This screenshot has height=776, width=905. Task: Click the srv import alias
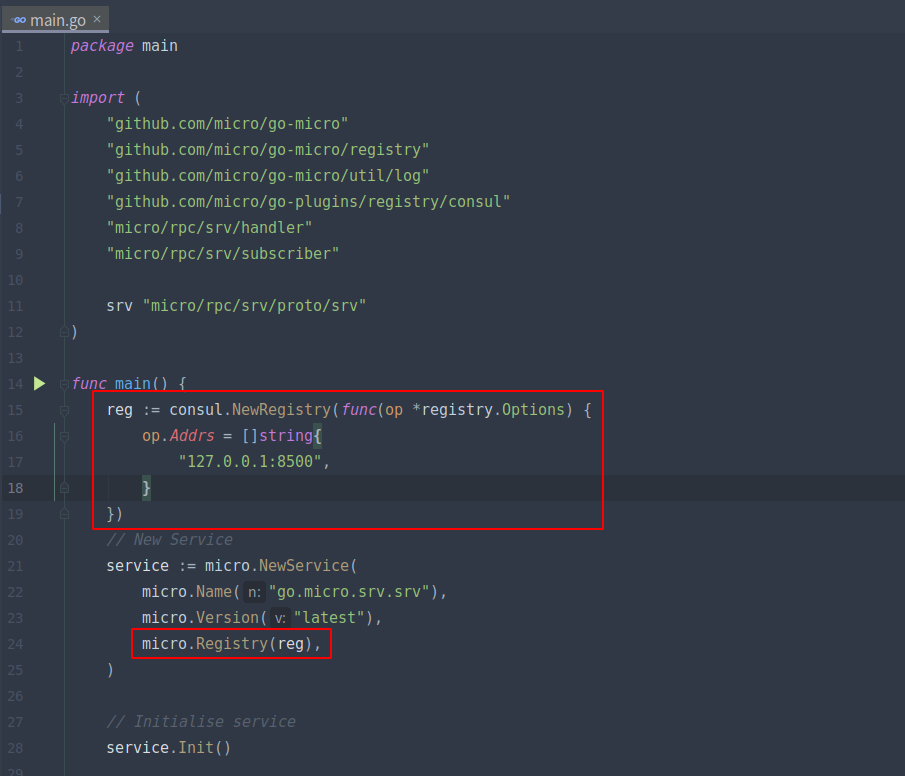[x=119, y=305]
